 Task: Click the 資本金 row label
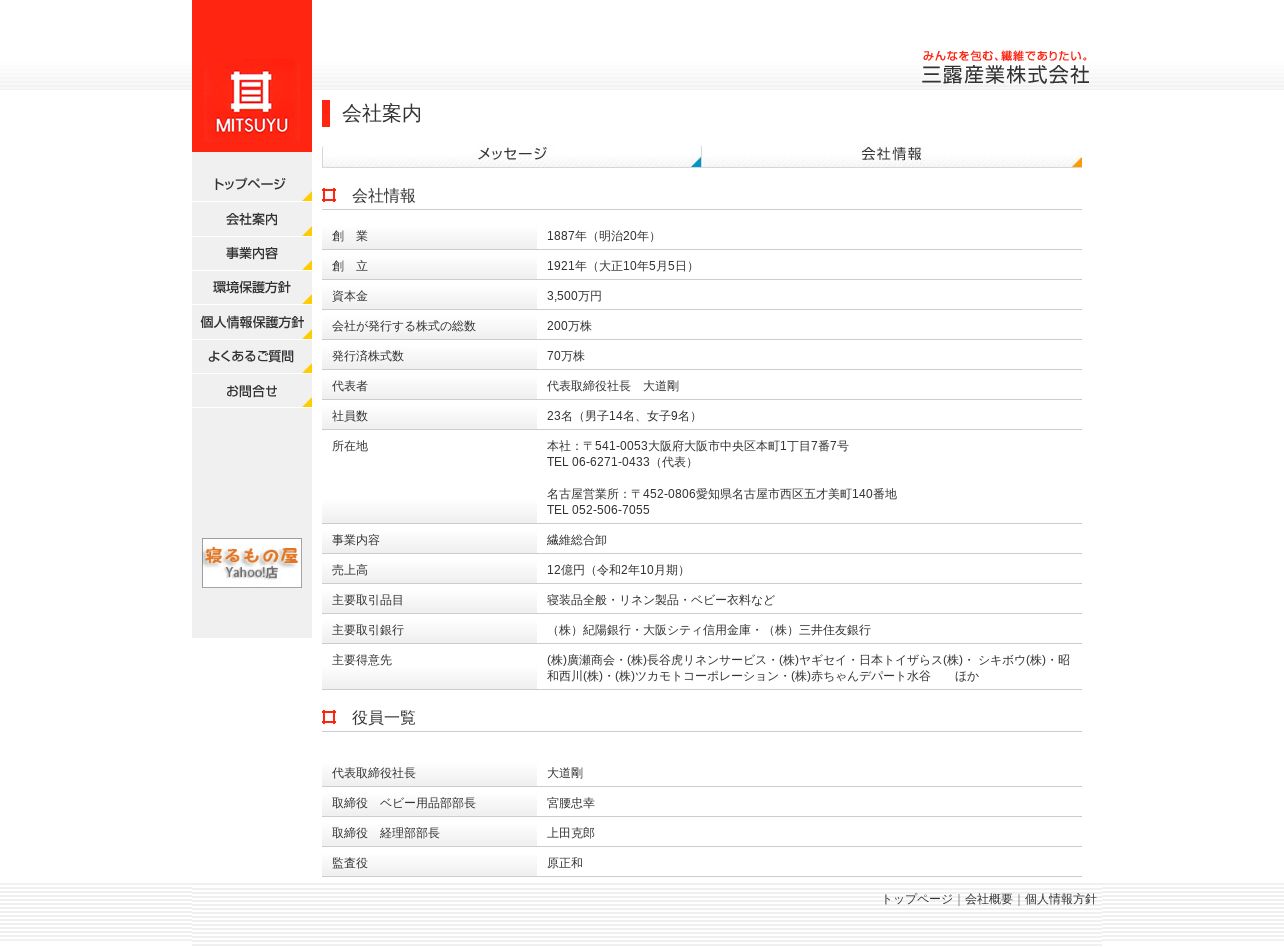point(350,296)
